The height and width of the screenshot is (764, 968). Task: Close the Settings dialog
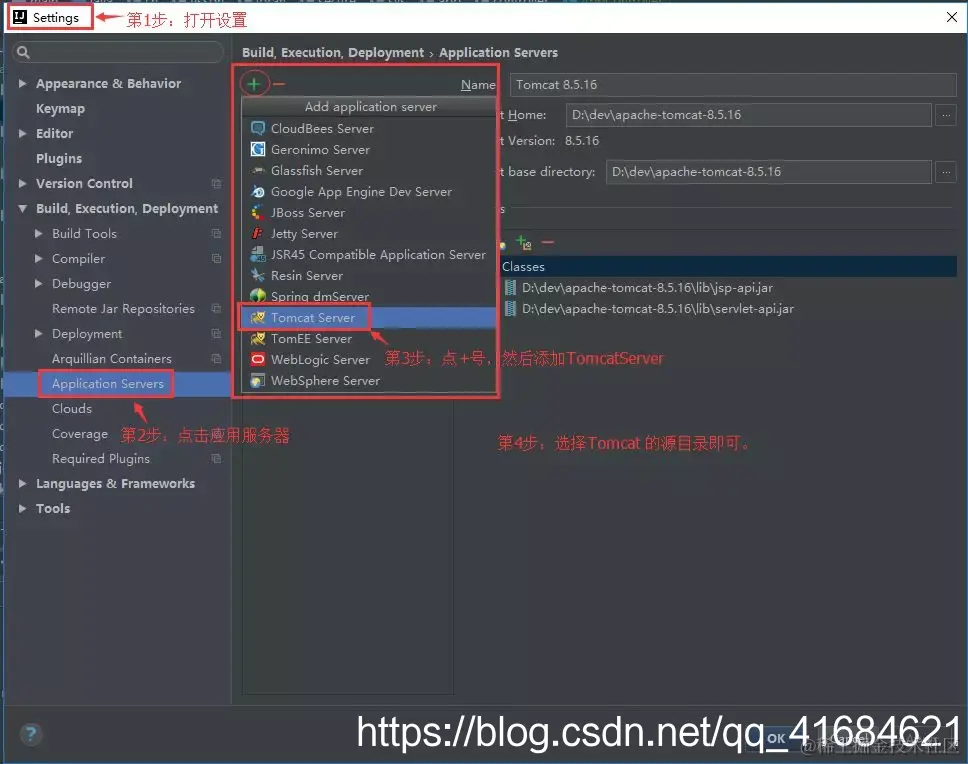coord(951,17)
